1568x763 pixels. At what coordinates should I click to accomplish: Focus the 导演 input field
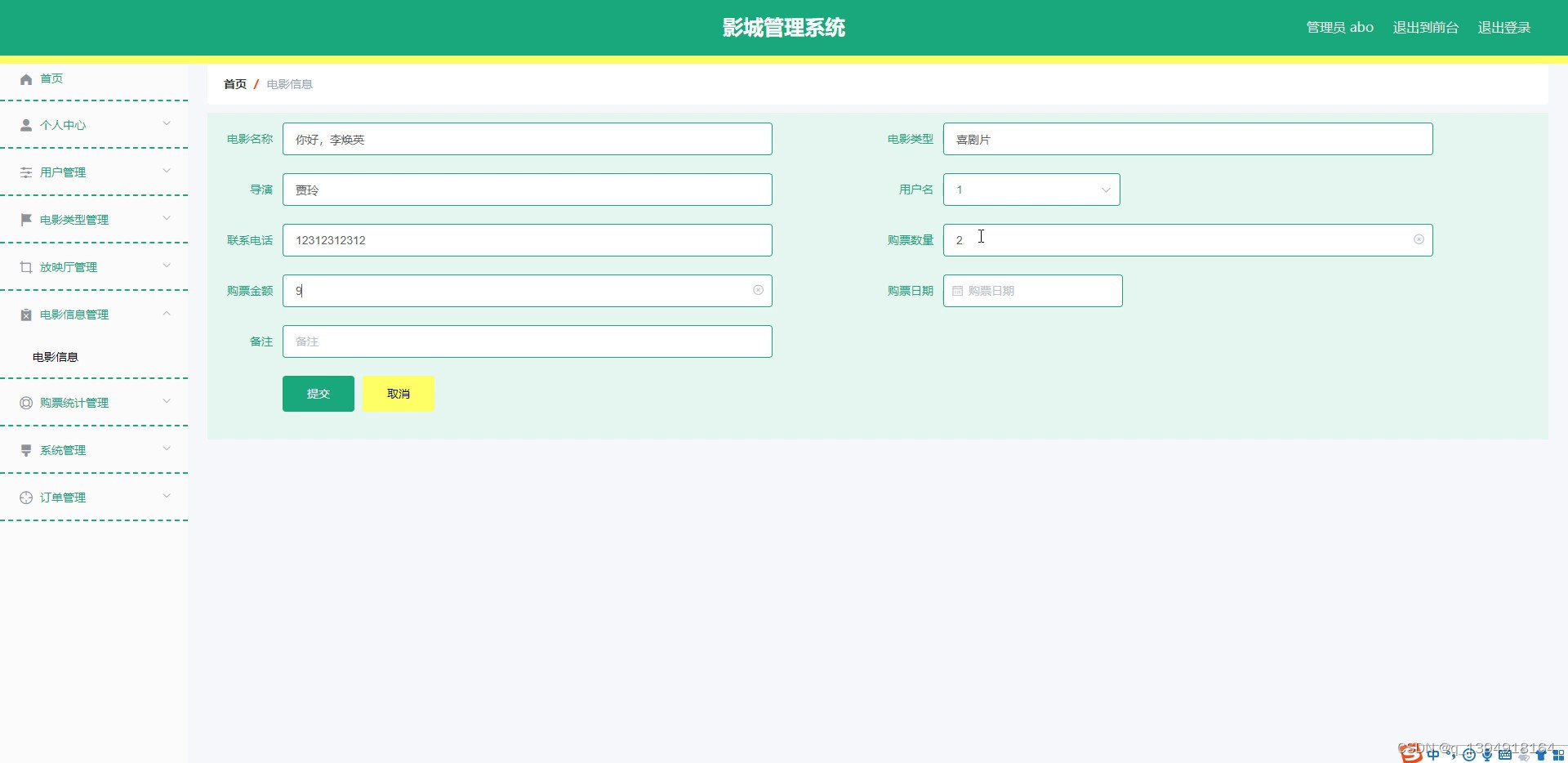pos(528,190)
